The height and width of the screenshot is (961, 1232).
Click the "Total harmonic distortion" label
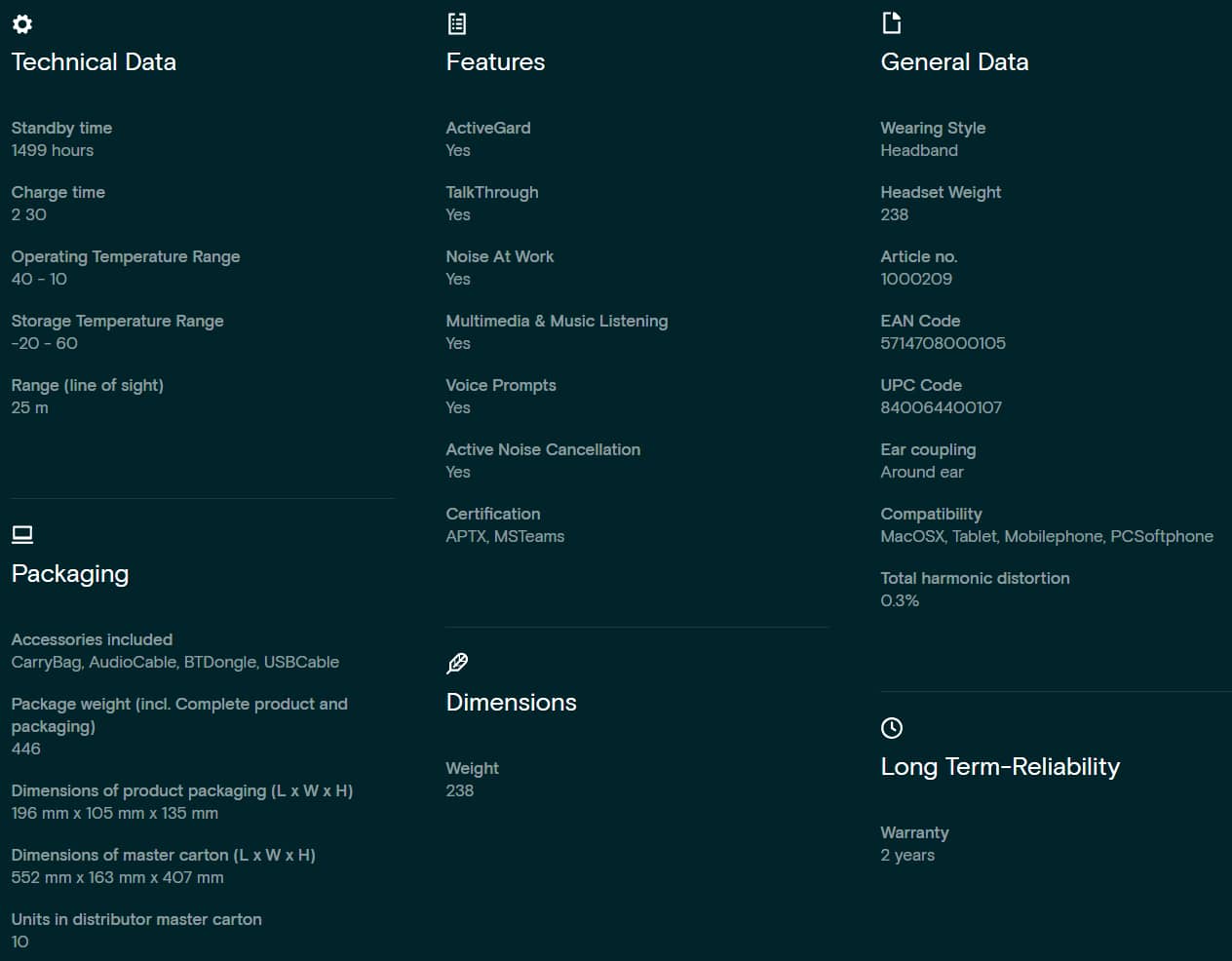pos(975,578)
